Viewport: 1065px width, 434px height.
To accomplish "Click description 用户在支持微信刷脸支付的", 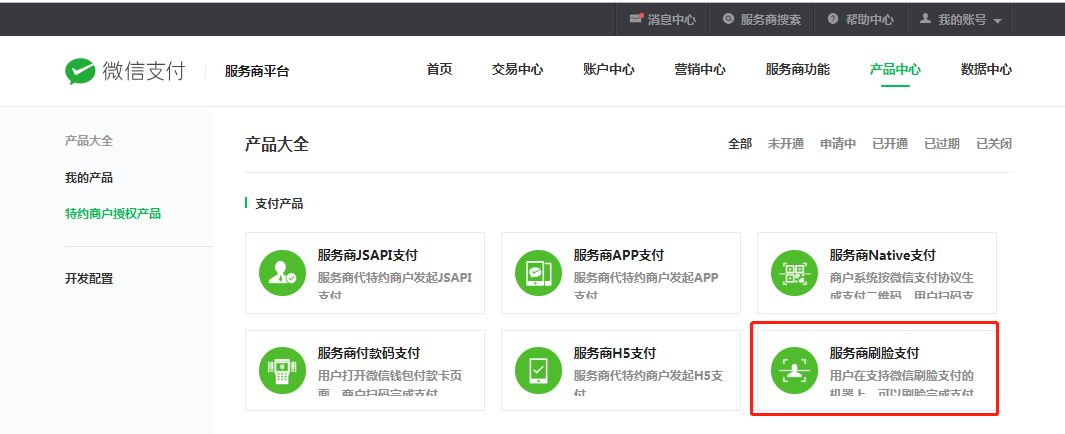I will [x=902, y=376].
